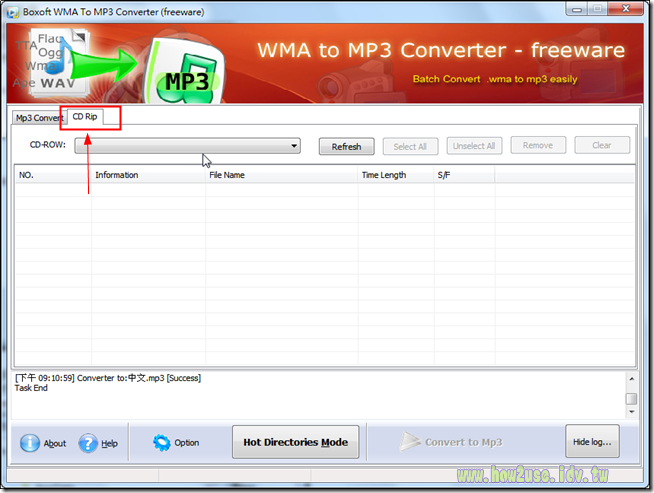Click the app icon in title bar

coord(10,10)
